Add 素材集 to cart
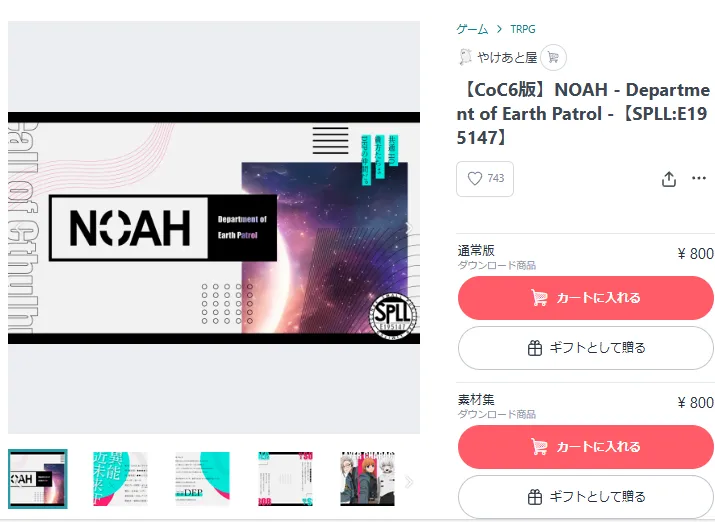The width and height of the screenshot is (715, 522). pyautogui.click(x=585, y=447)
